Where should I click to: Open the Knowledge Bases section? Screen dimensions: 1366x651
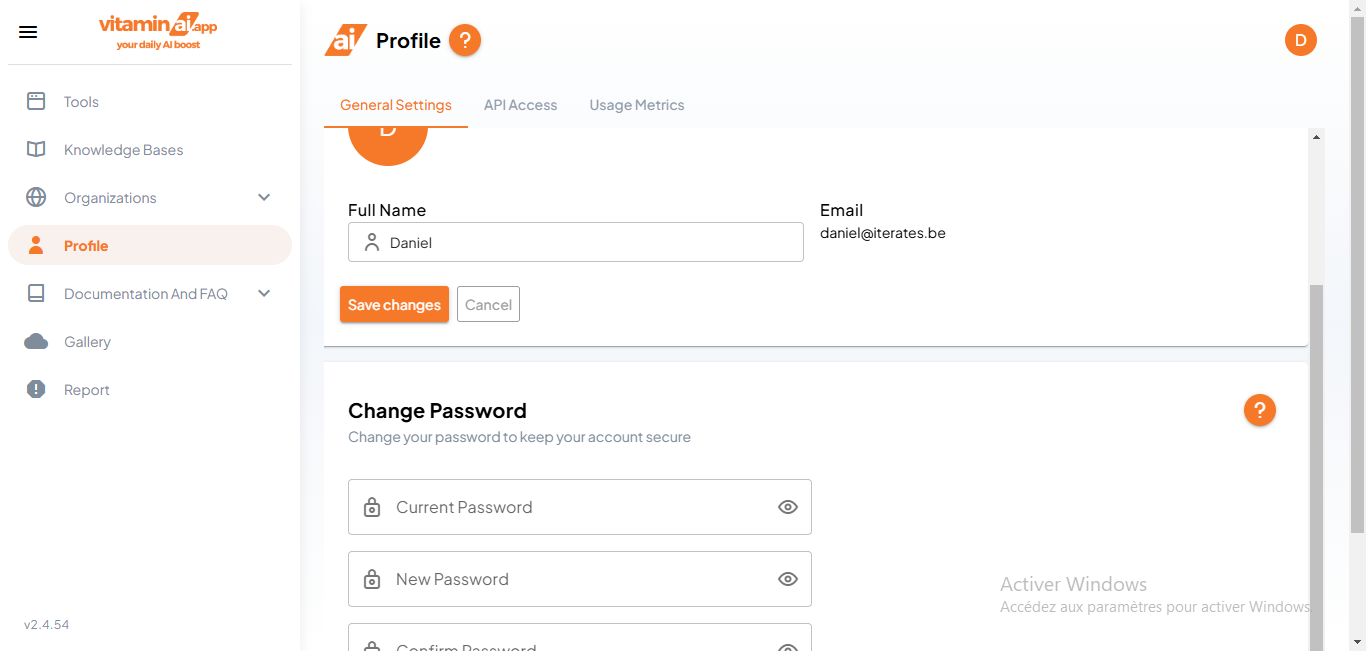coord(36,149)
